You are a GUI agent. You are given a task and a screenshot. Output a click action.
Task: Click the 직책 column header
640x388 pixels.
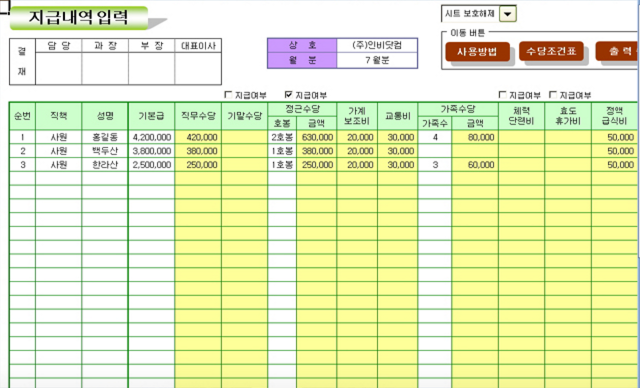pos(59,116)
